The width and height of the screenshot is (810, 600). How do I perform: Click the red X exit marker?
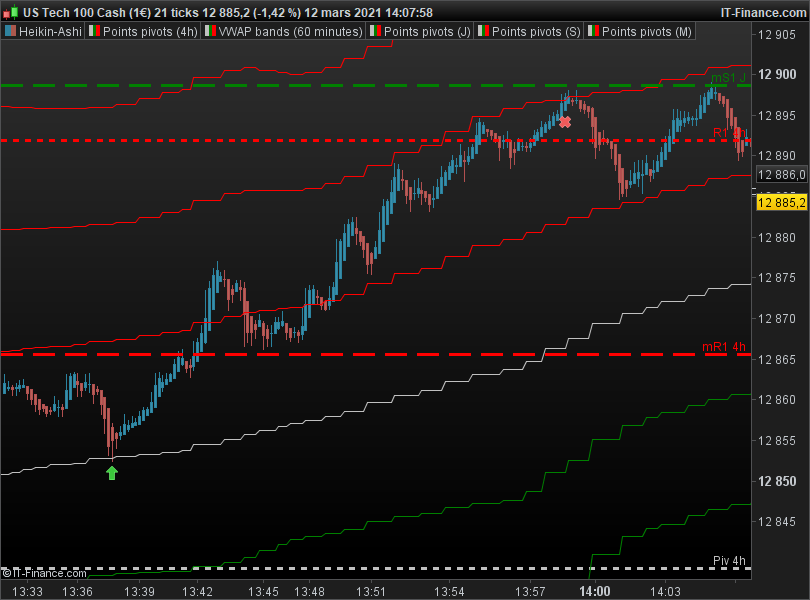coord(565,122)
